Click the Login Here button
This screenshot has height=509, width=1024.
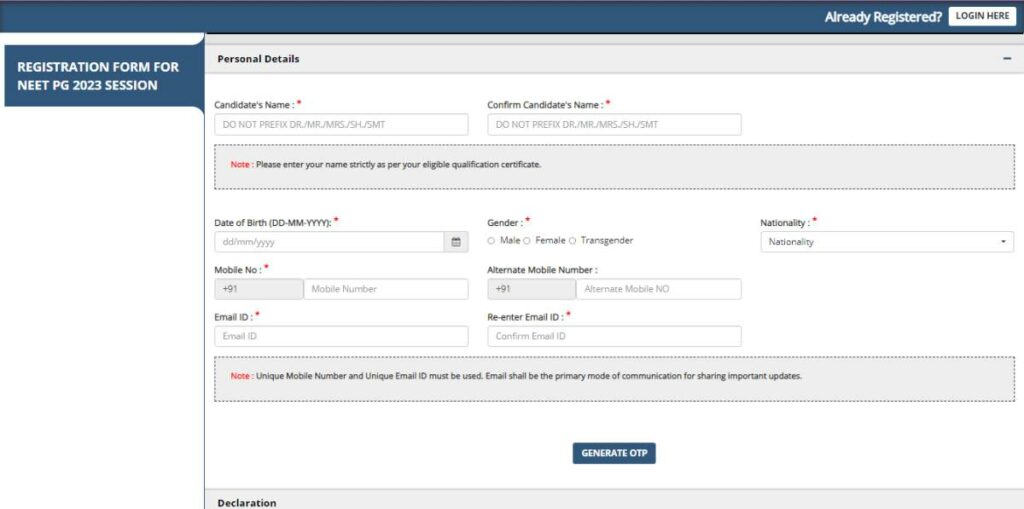click(982, 16)
